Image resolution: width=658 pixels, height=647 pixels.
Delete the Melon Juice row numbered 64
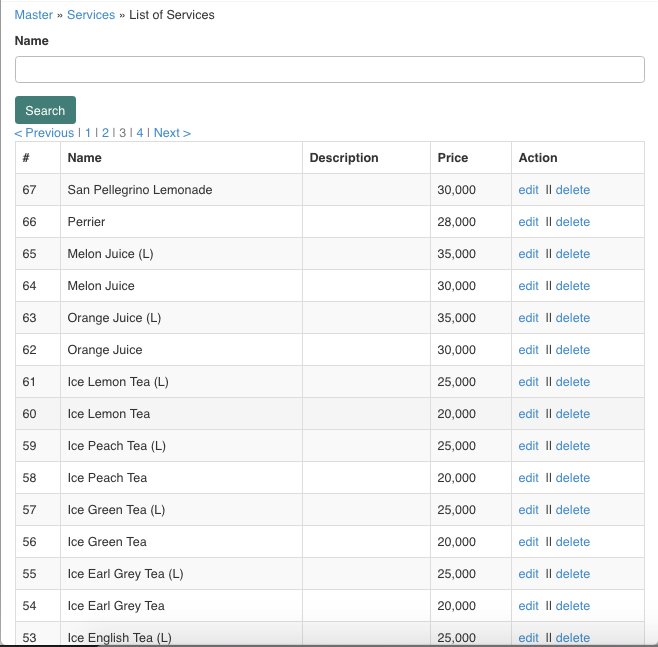[573, 286]
